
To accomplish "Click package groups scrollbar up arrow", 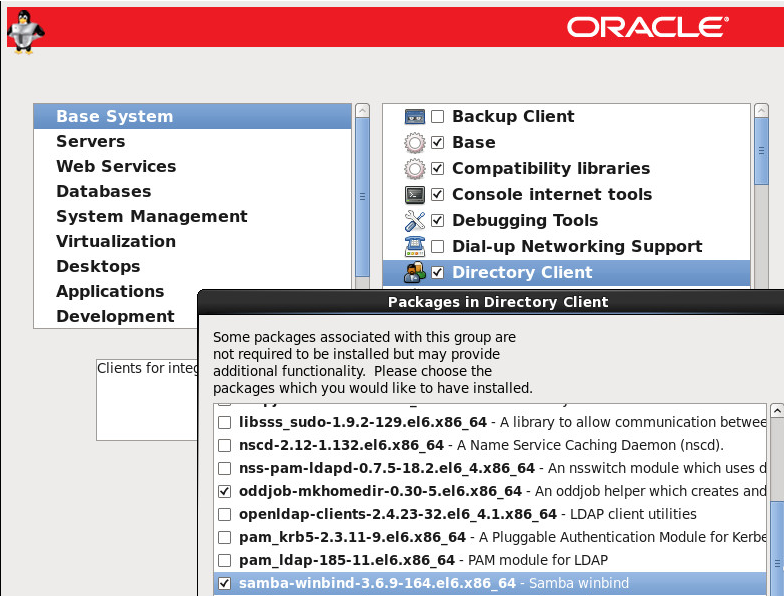I will [x=762, y=110].
